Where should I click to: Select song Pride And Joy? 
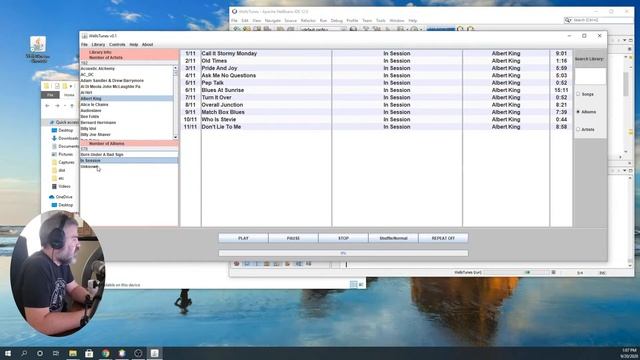(x=219, y=68)
